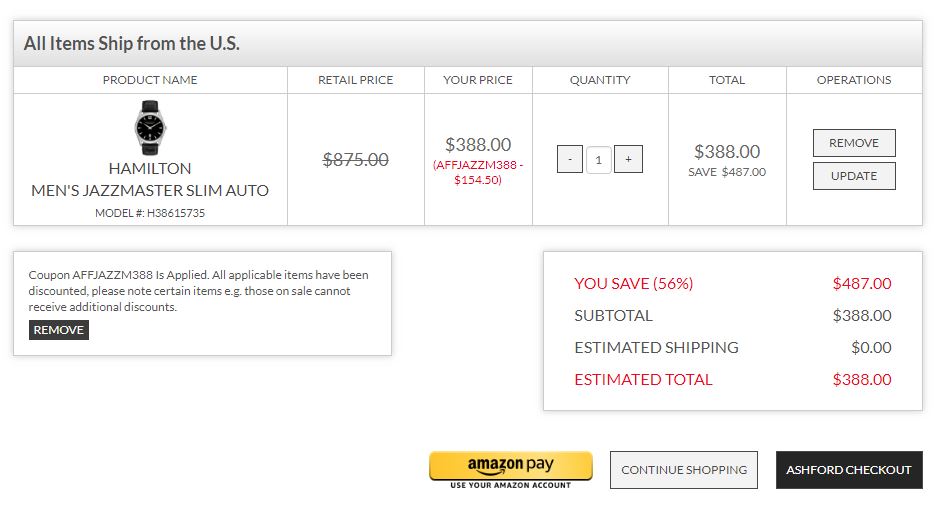Click the Quantity column header
Viewport: 948px width, 519px height.
[600, 80]
